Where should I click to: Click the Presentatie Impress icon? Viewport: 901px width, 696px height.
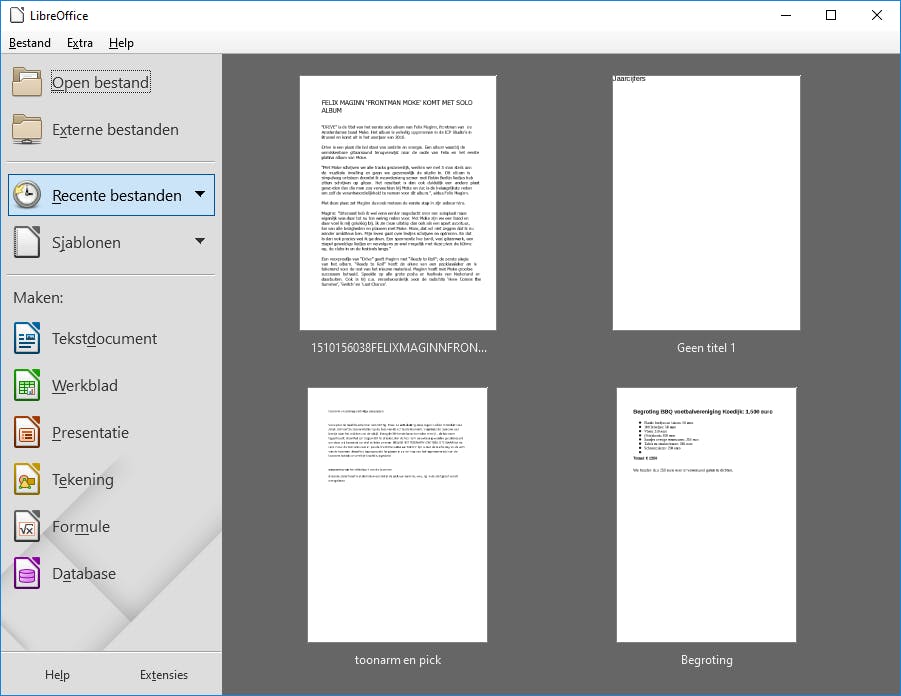click(x=27, y=432)
